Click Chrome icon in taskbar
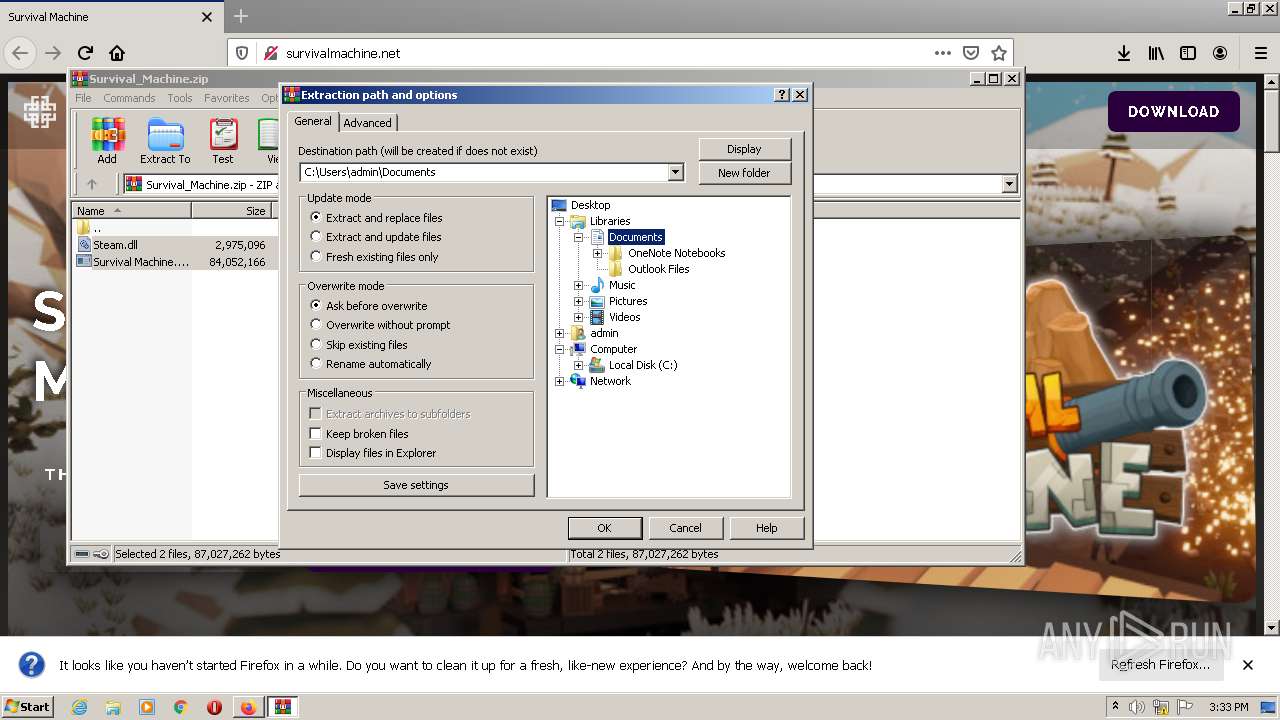The image size is (1280, 720). (x=181, y=707)
